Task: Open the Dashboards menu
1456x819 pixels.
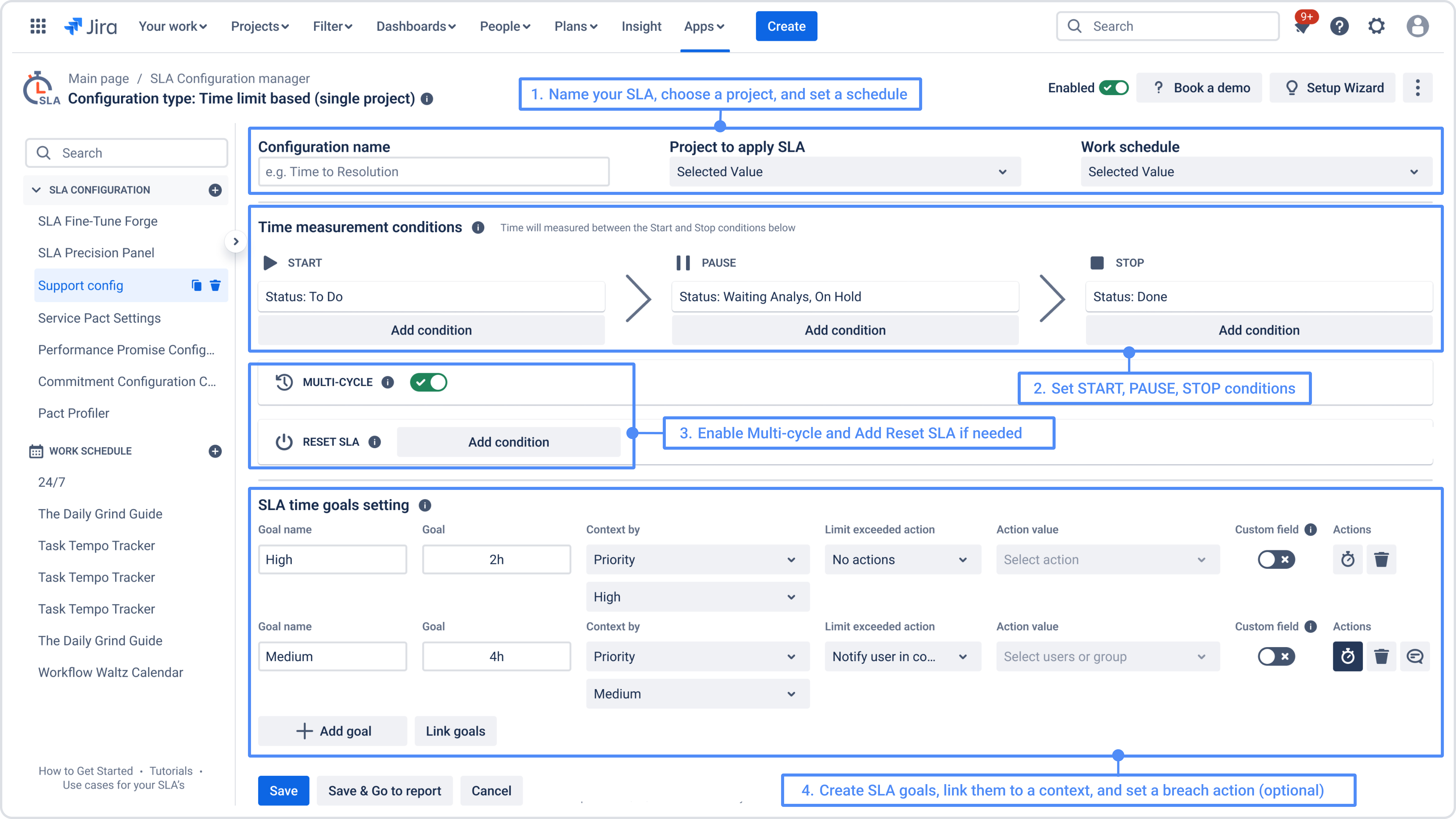Action: pyautogui.click(x=416, y=26)
